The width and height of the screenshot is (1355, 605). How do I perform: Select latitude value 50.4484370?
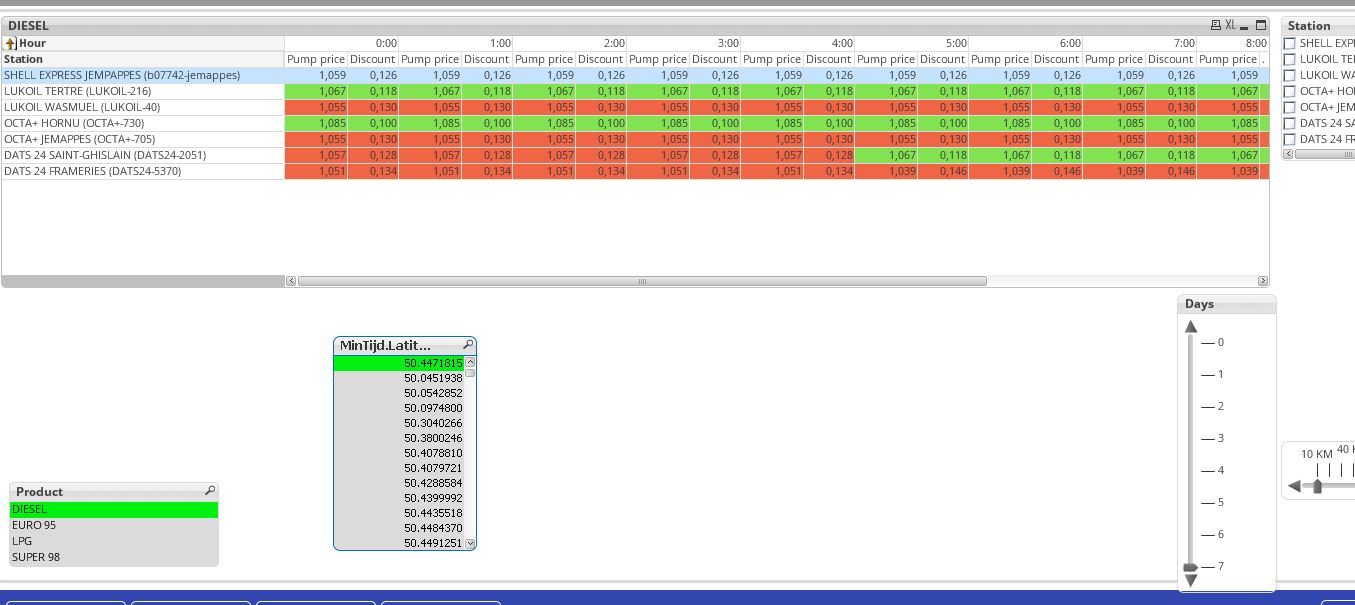point(399,528)
